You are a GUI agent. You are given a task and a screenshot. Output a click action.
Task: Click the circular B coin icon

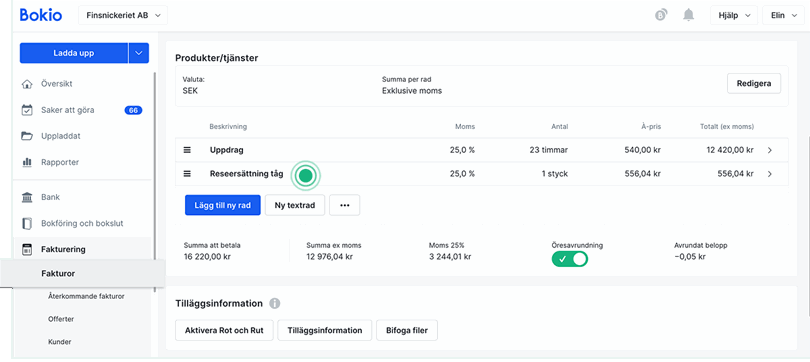click(x=661, y=15)
